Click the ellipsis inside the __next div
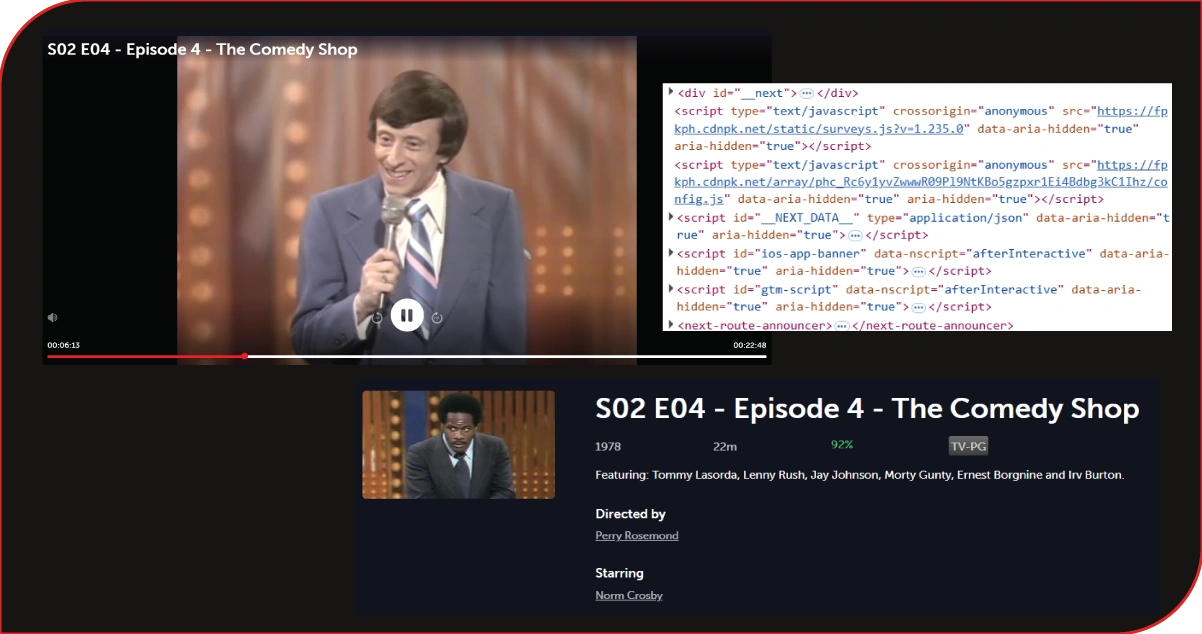This screenshot has width=1202, height=634. 807,93
